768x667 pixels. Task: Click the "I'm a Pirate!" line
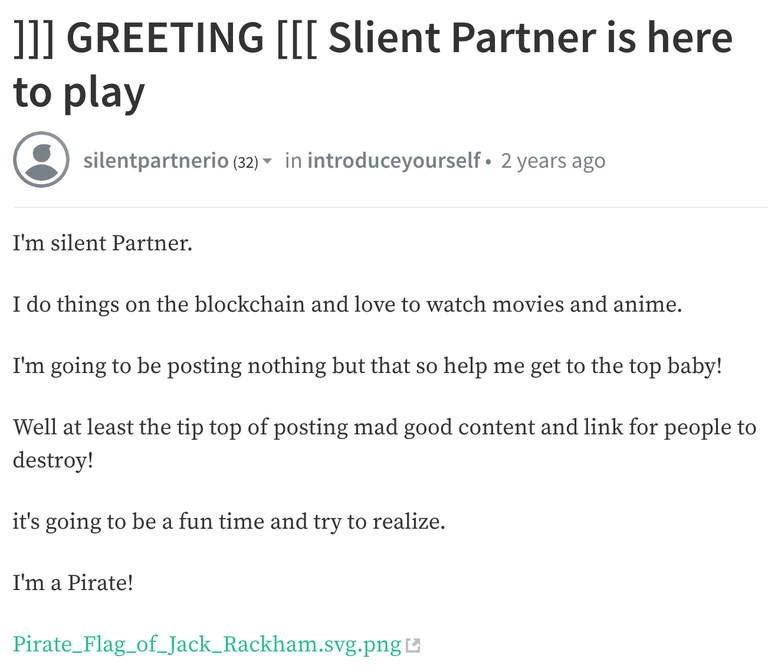click(73, 582)
